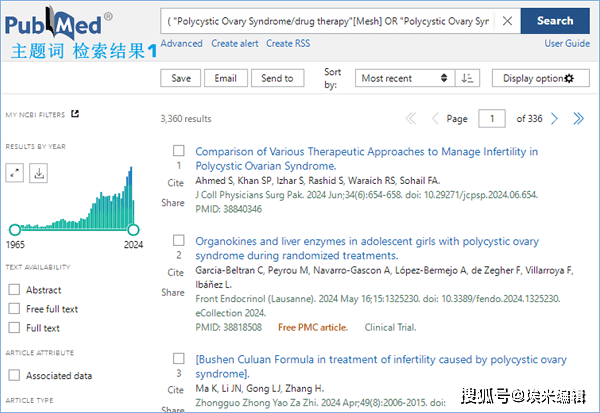600x413 pixels.
Task: Click the 'of 336' page total
Action: pyautogui.click(x=529, y=119)
